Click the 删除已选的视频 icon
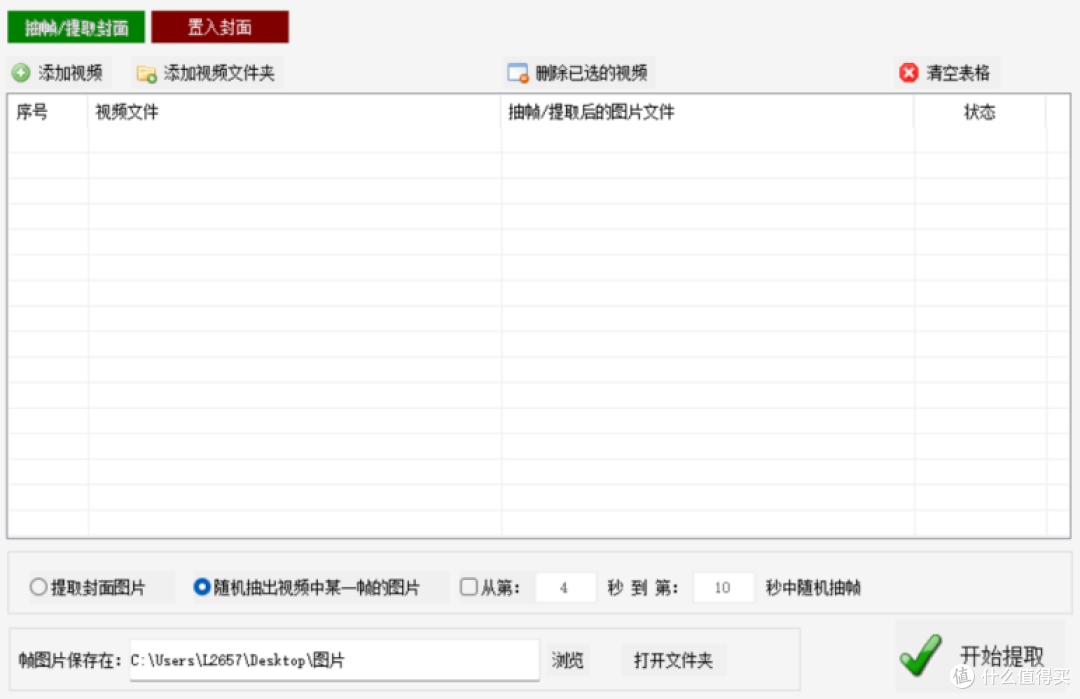 [518, 73]
